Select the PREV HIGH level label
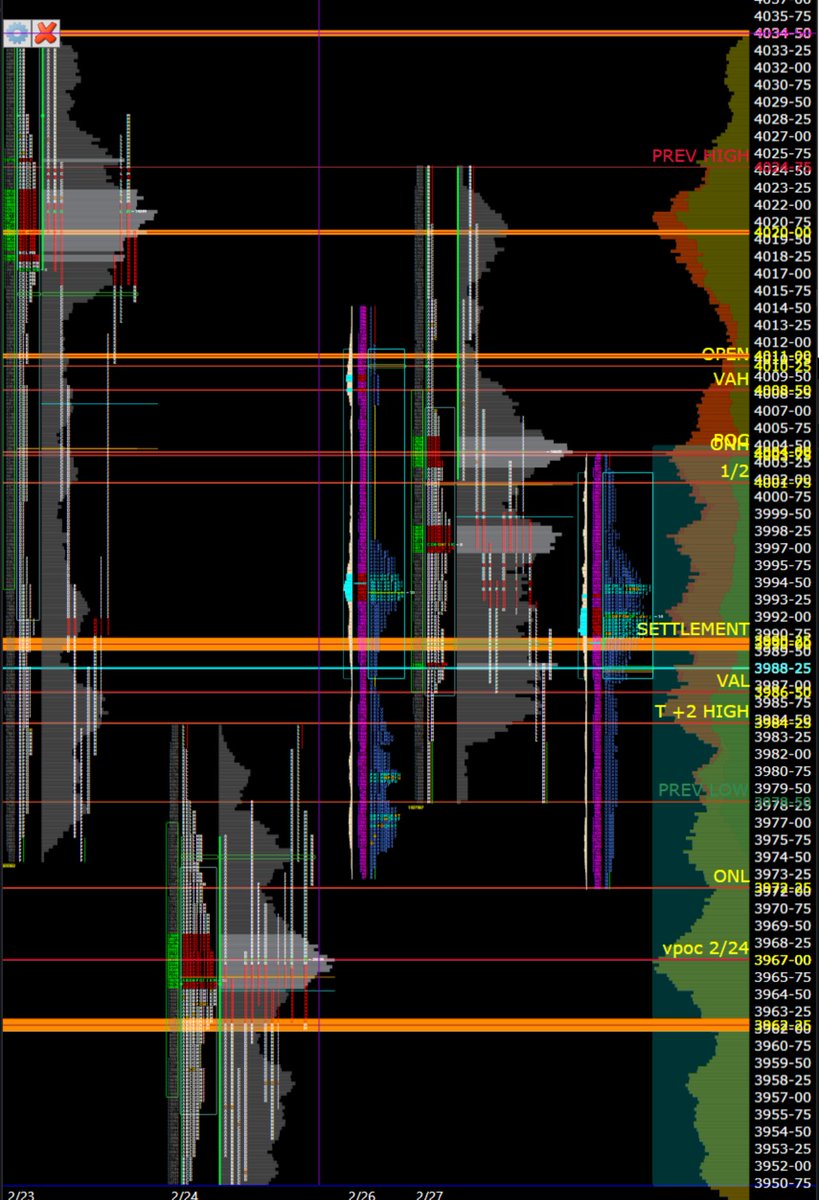The width and height of the screenshot is (819, 1200). 700,156
